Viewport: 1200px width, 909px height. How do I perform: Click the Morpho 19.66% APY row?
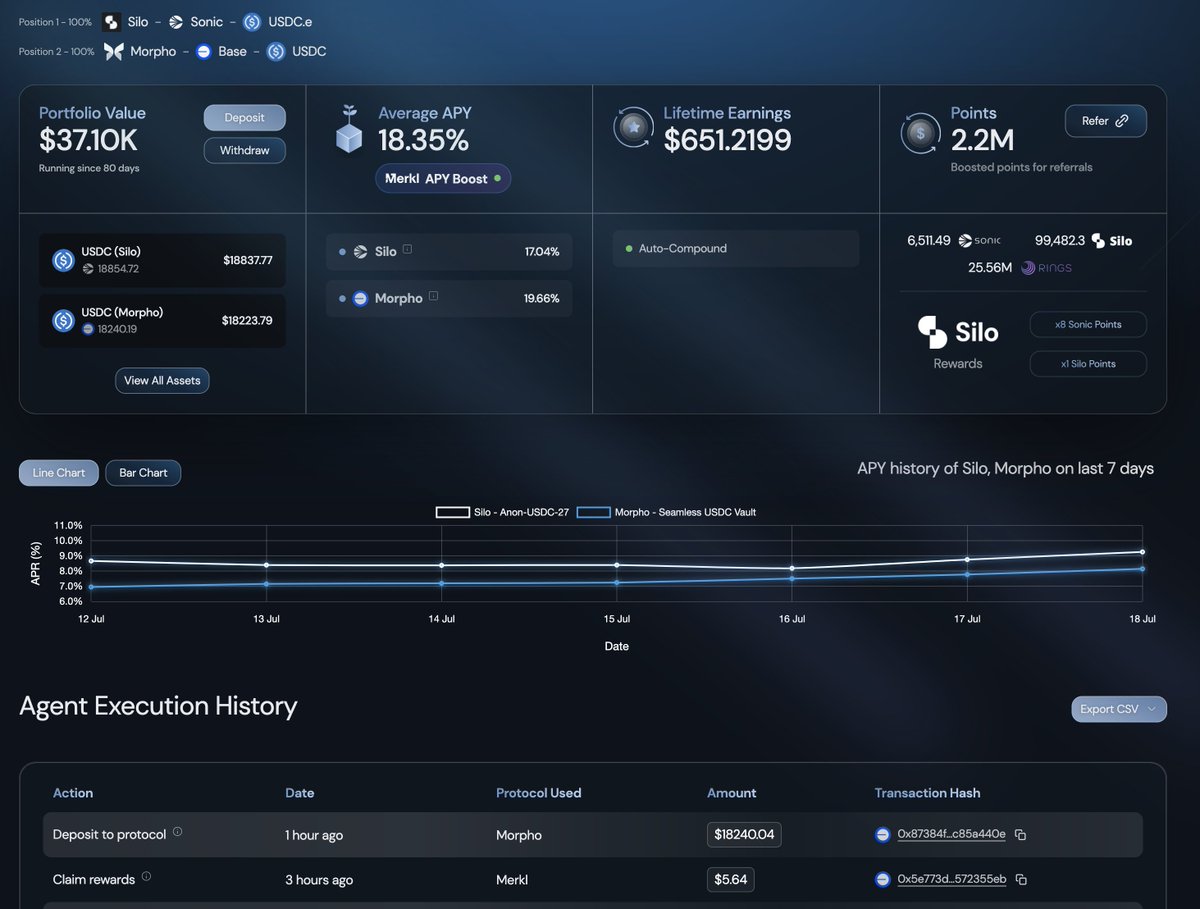point(449,298)
